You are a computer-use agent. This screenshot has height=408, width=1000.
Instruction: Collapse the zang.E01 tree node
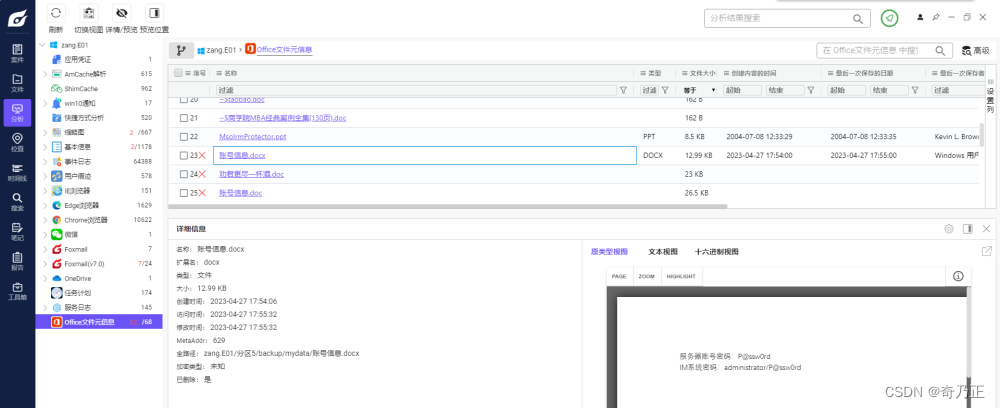[x=43, y=45]
